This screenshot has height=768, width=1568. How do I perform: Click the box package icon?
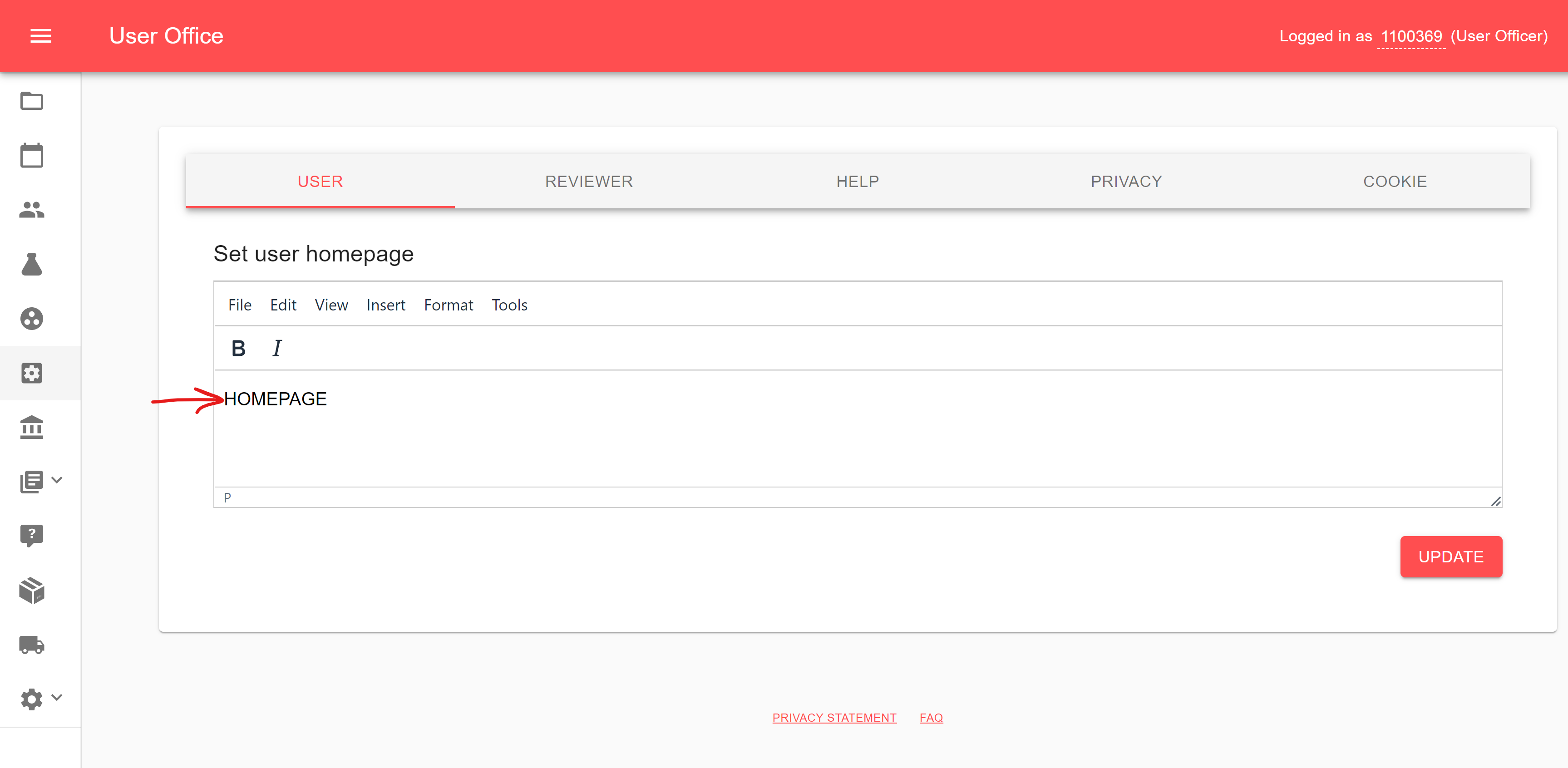(32, 591)
